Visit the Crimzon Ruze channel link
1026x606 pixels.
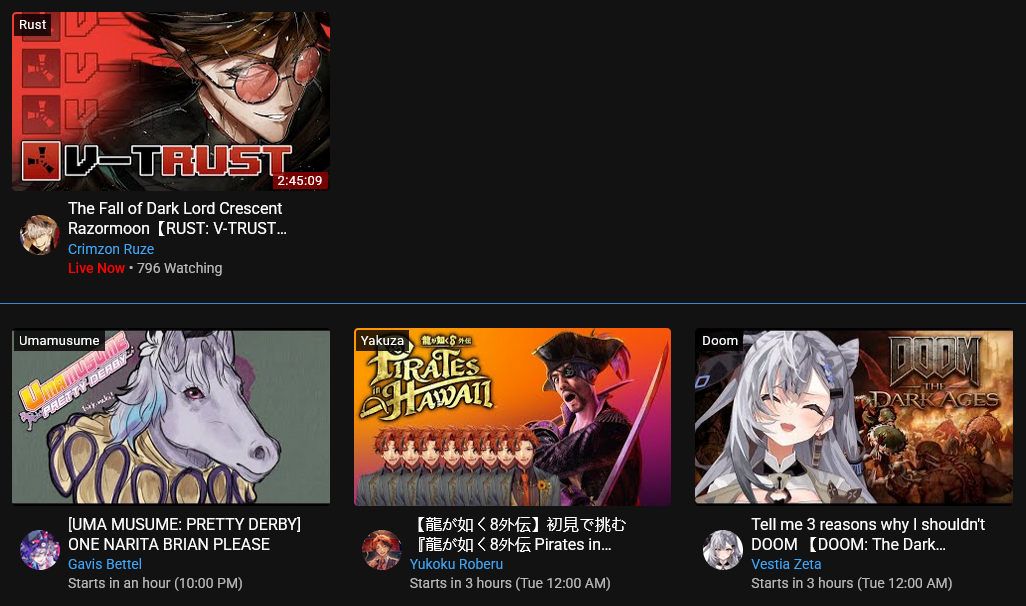111,249
